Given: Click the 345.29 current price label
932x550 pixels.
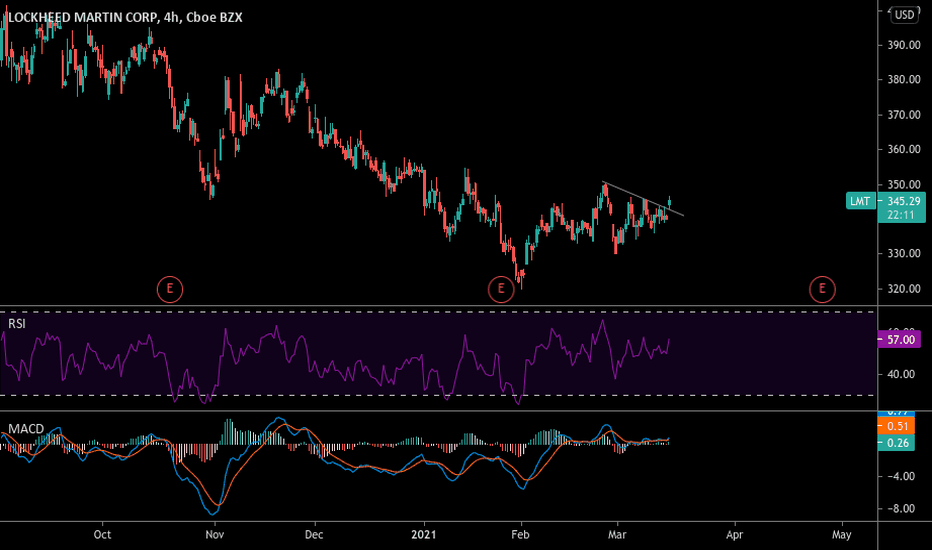Looking at the screenshot, I should pyautogui.click(x=903, y=201).
